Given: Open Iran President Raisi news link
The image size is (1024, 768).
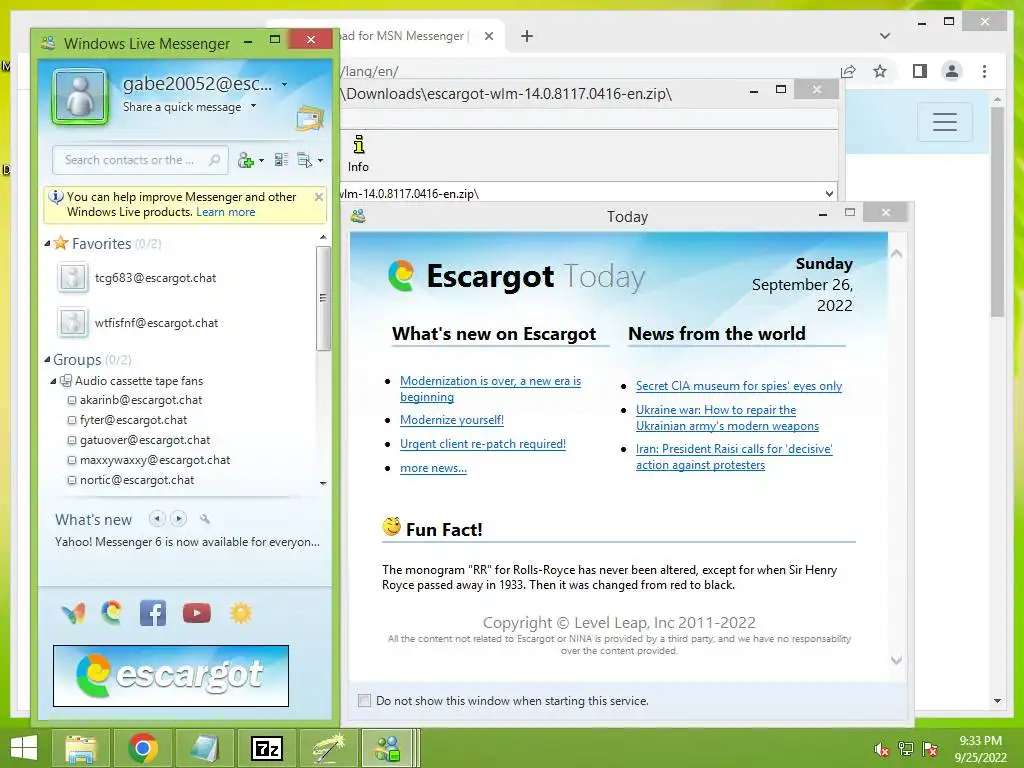Looking at the screenshot, I should [734, 457].
